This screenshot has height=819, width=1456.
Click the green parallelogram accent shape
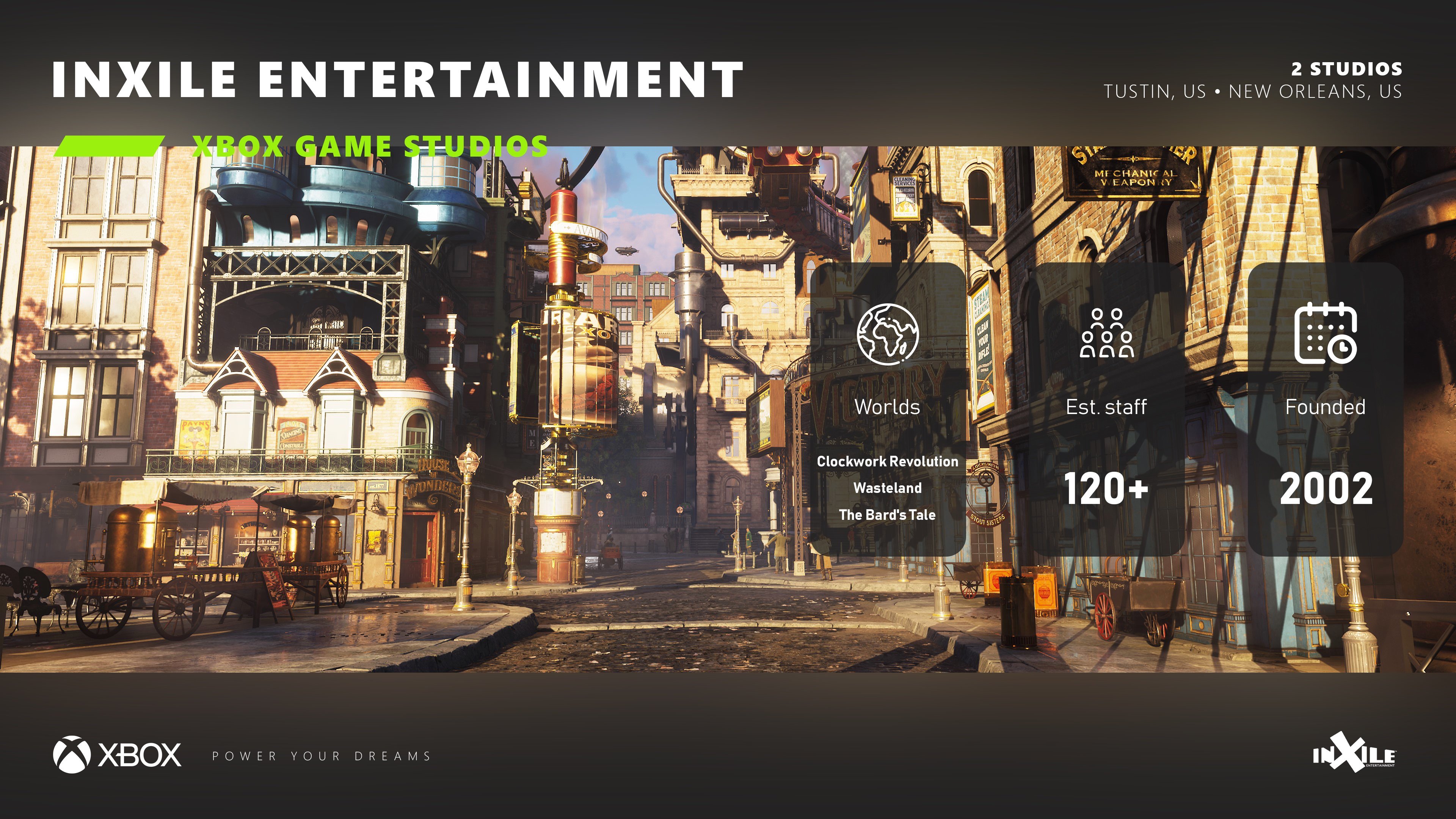pyautogui.click(x=109, y=146)
